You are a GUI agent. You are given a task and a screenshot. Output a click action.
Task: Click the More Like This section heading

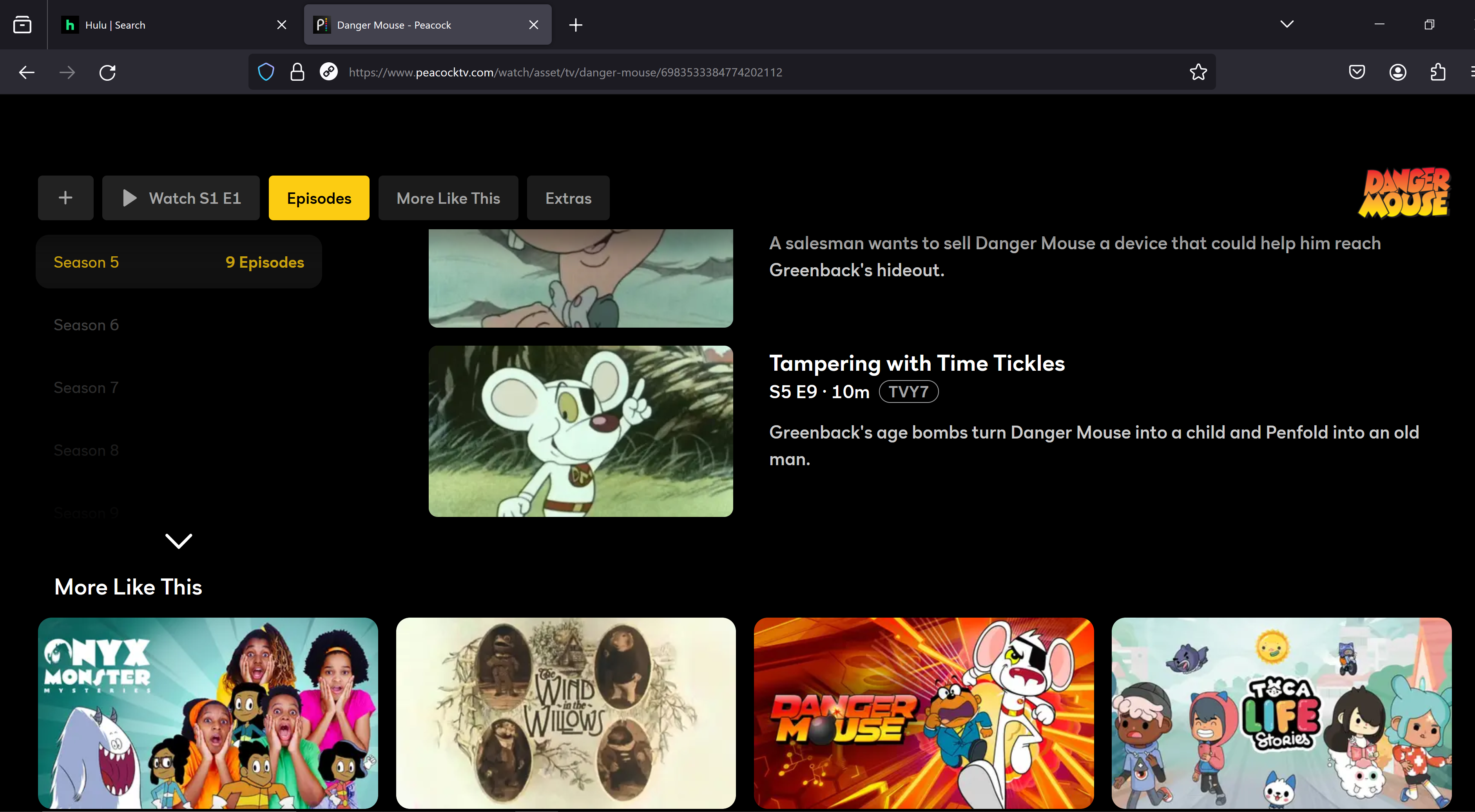128,587
